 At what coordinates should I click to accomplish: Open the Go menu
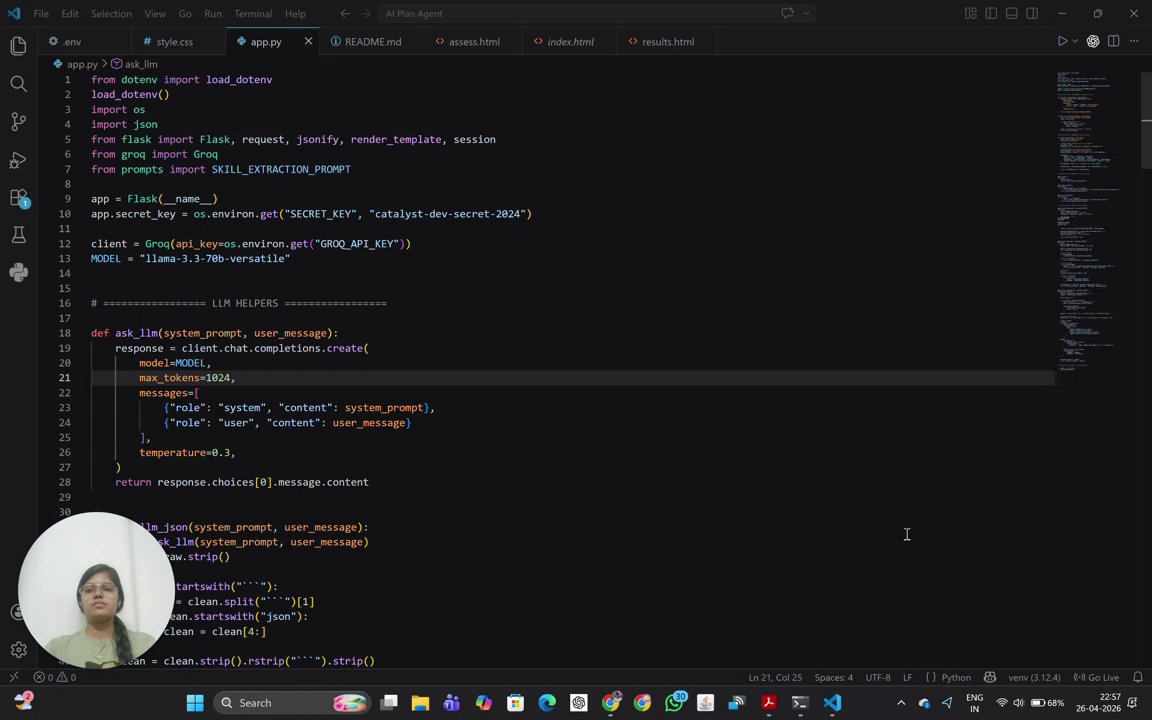(185, 13)
